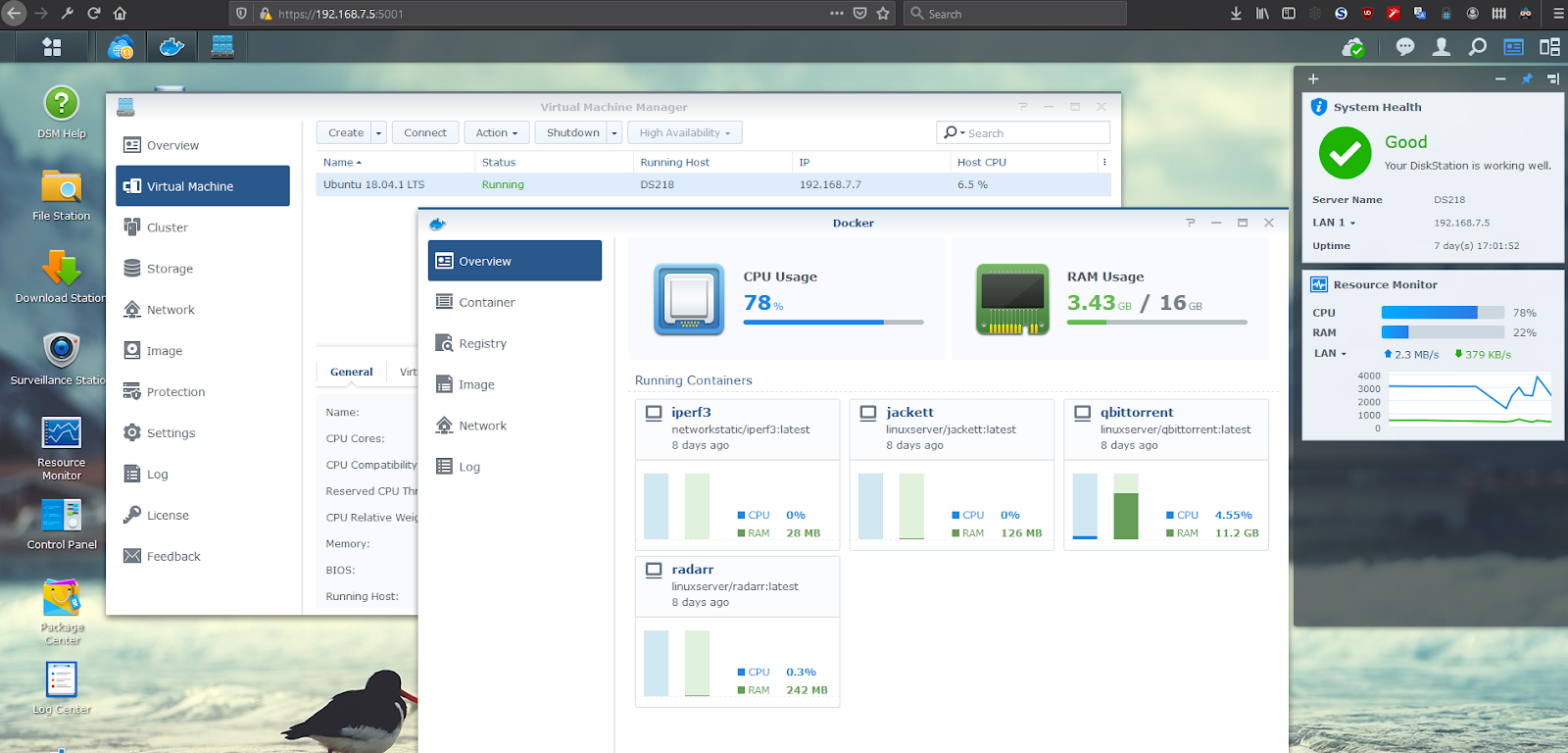Open the browser downloads arrow icon
Viewport: 1568px width, 753px height.
coord(1236,14)
